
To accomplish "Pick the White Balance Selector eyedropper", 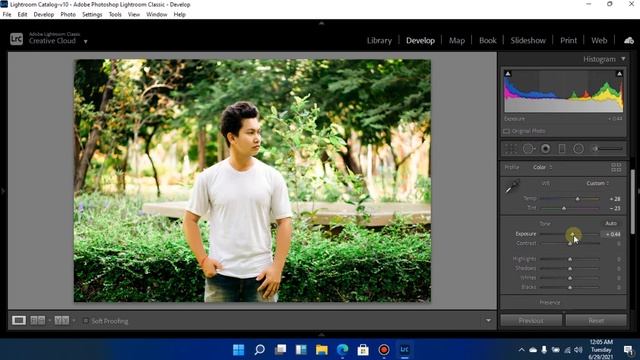I will pyautogui.click(x=512, y=187).
